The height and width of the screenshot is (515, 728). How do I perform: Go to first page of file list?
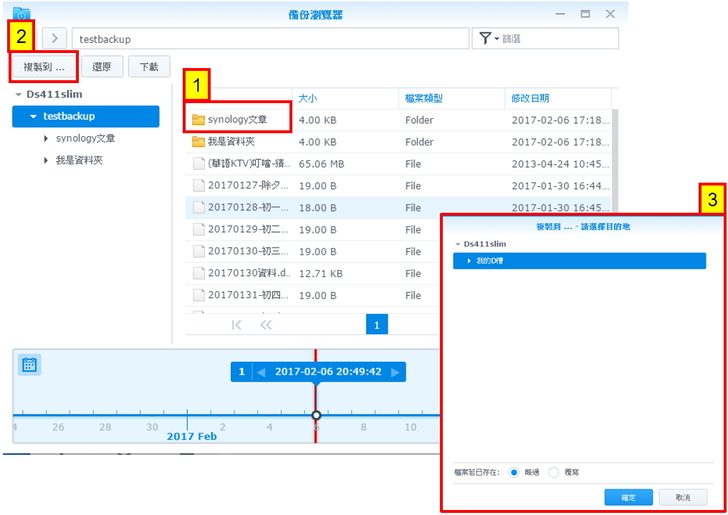pyautogui.click(x=237, y=325)
